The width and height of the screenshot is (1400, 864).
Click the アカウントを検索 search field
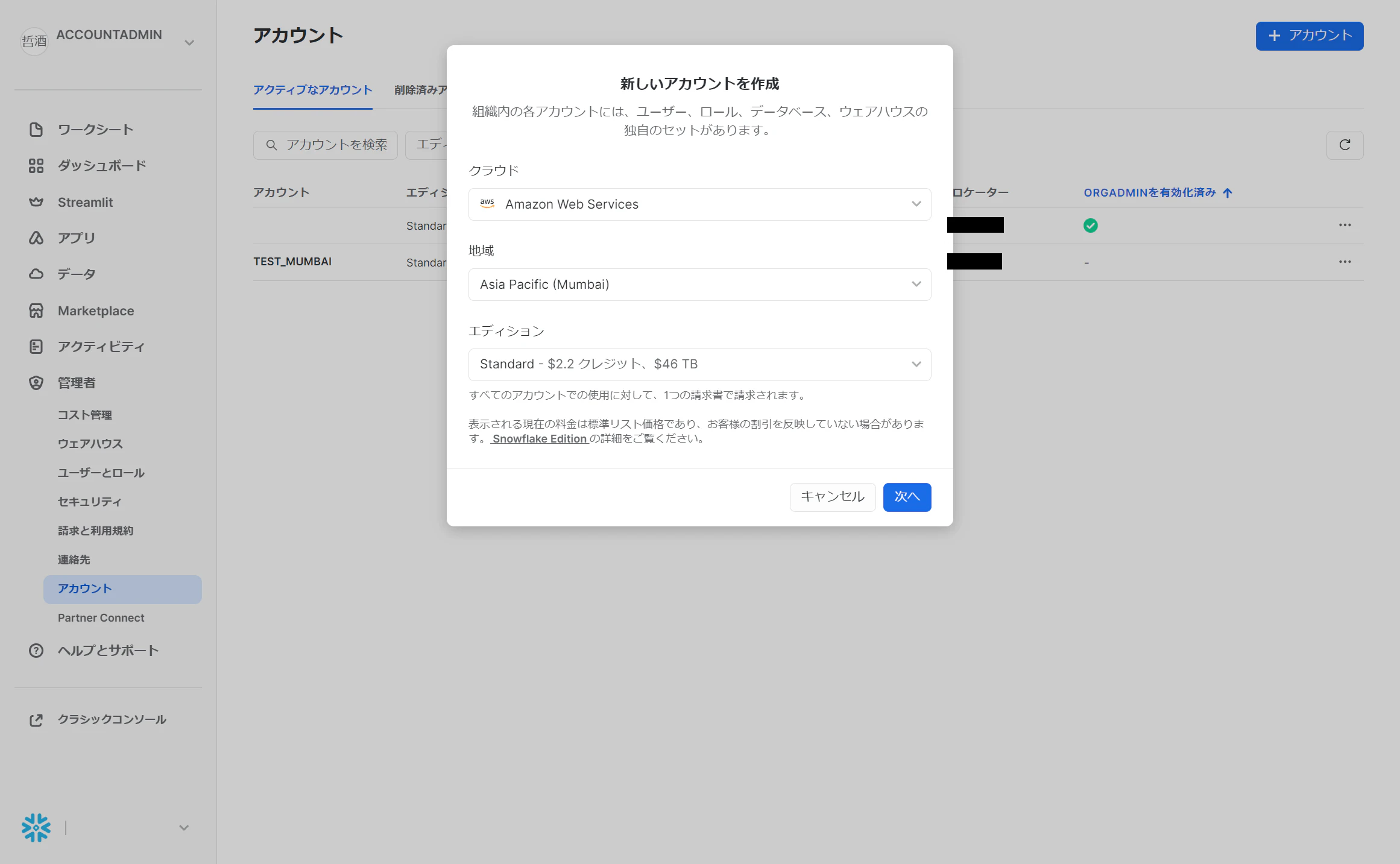pyautogui.click(x=326, y=145)
